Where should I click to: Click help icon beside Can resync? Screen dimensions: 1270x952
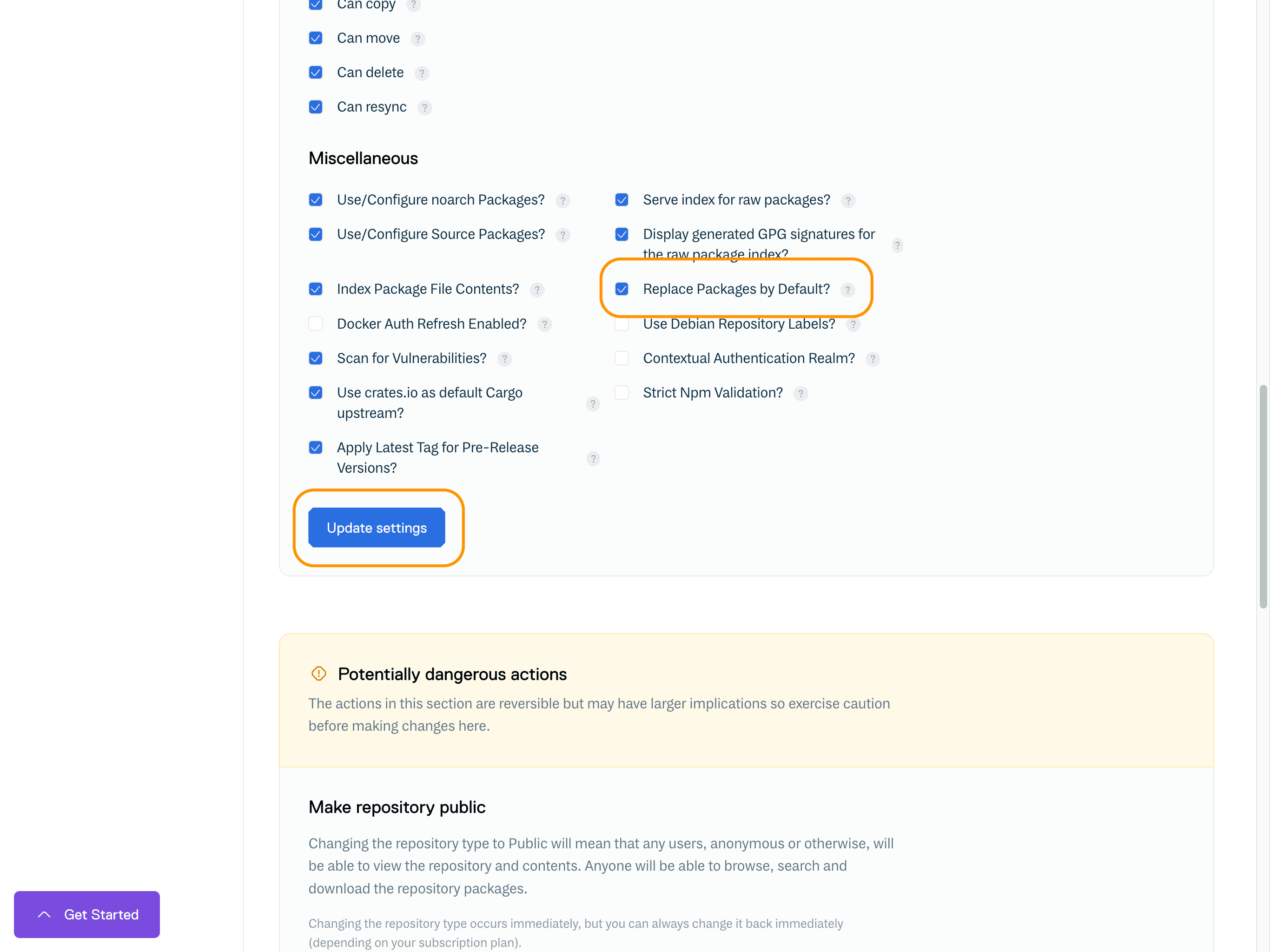pos(424,108)
